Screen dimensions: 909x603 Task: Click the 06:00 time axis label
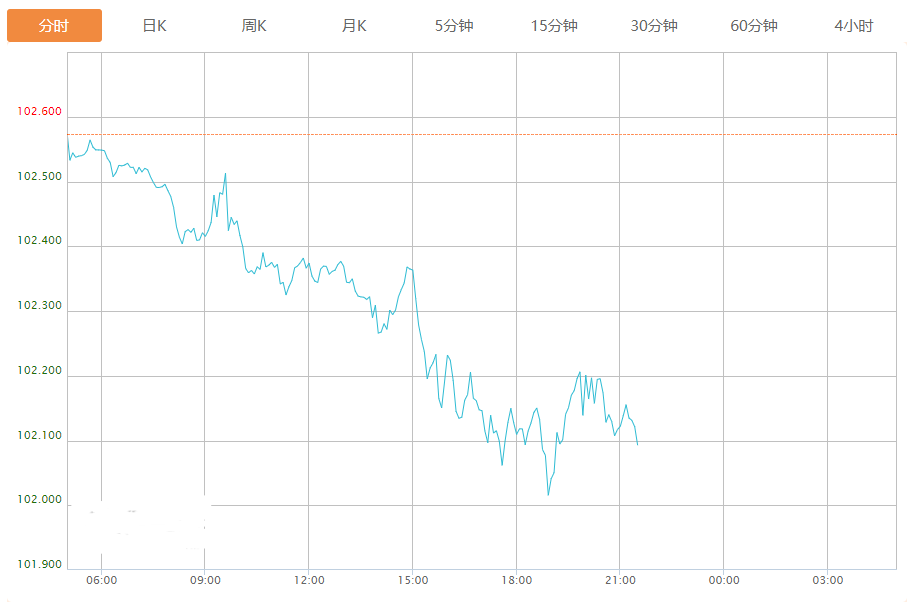point(101,580)
